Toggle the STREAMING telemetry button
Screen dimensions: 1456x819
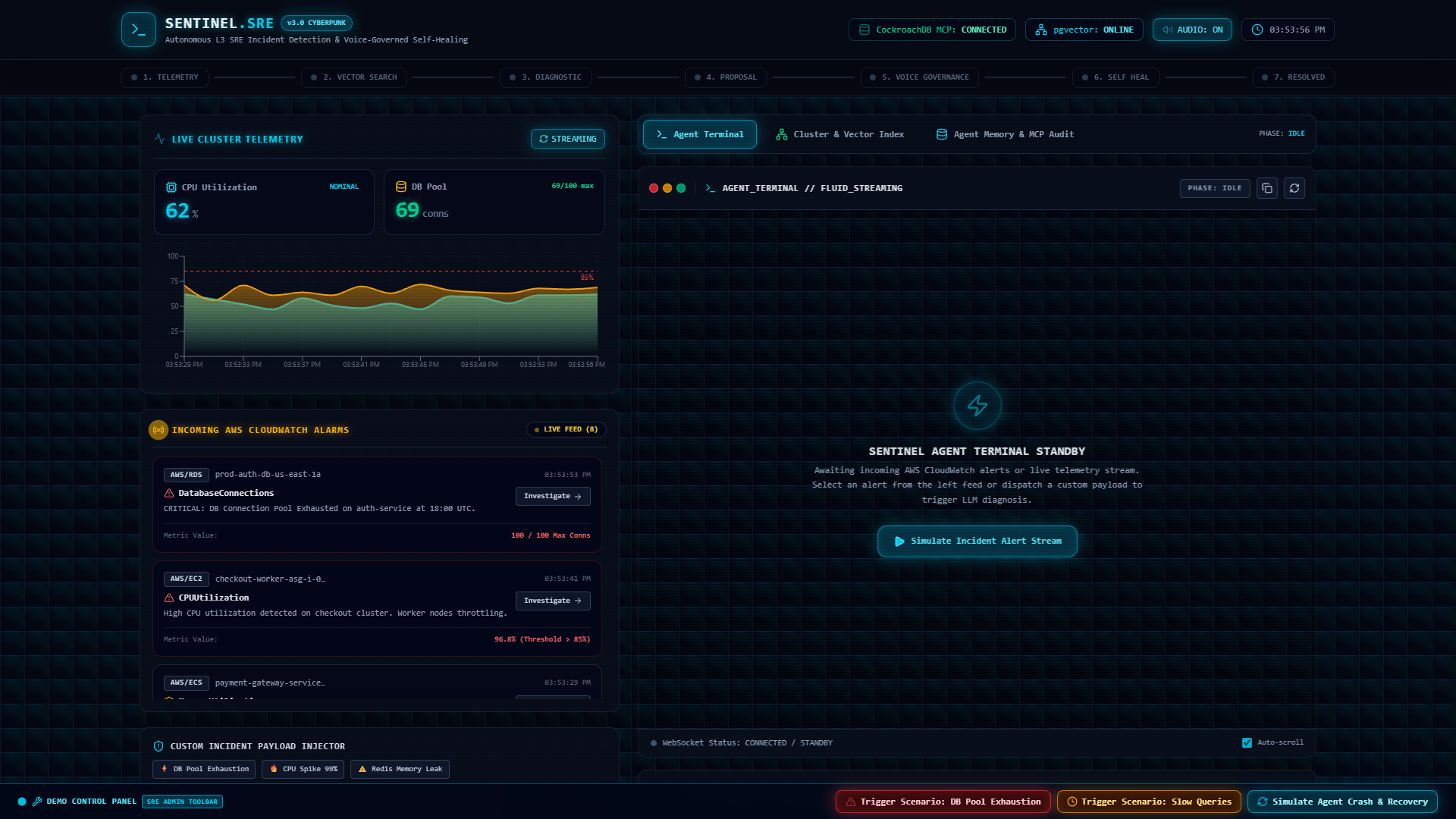[567, 139]
